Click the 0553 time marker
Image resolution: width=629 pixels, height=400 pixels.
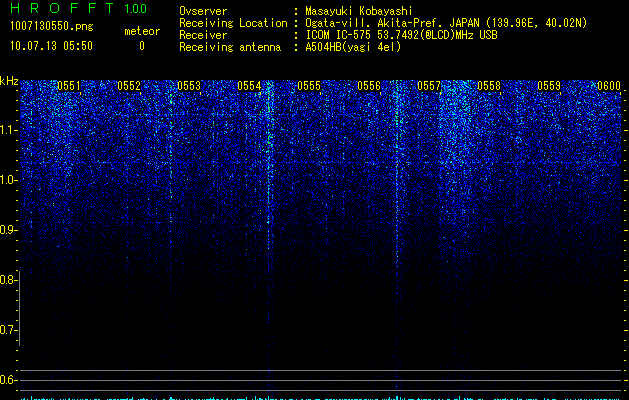[189, 86]
